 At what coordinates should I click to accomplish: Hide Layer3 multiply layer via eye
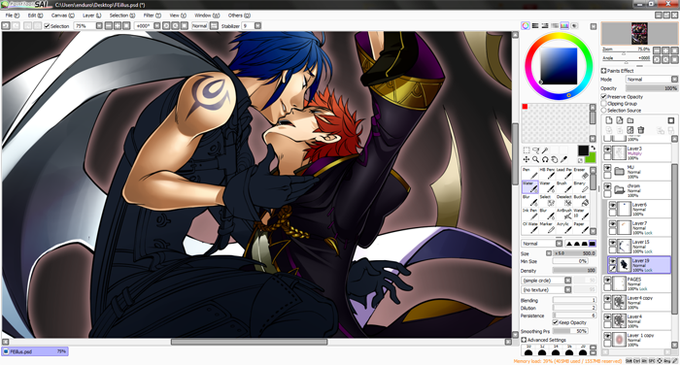608,149
